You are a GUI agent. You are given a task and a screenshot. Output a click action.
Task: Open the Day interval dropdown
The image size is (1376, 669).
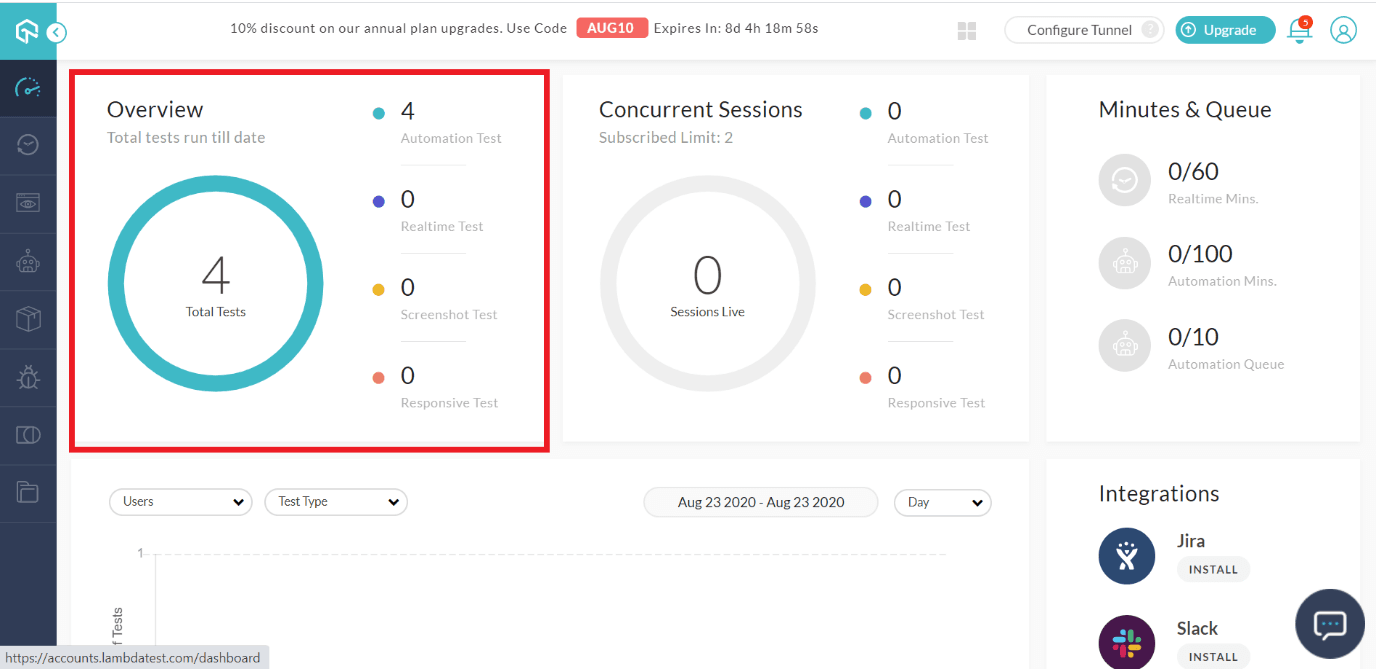pos(941,503)
